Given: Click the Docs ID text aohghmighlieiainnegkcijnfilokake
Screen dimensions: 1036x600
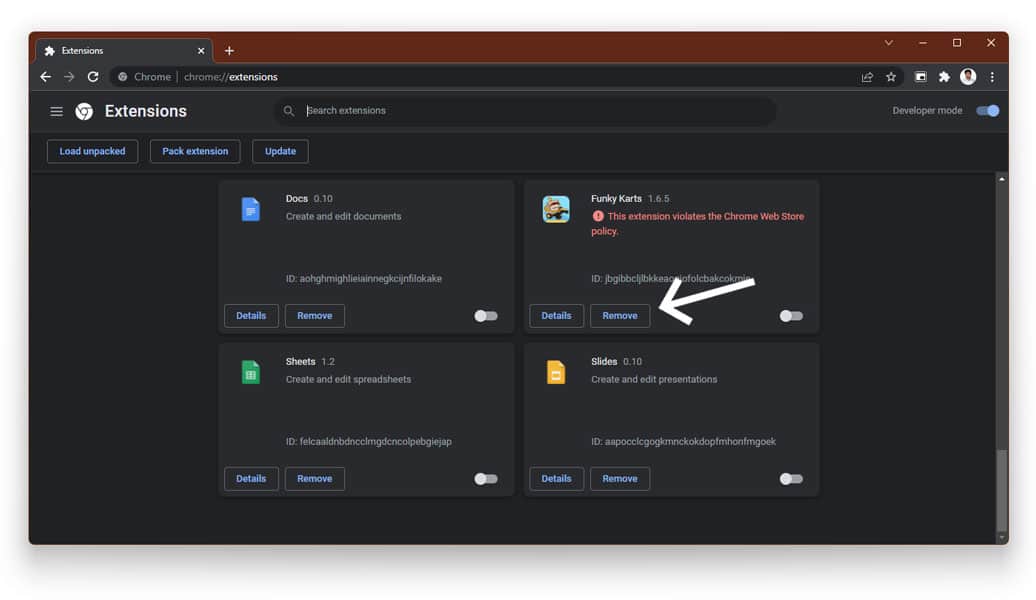Looking at the screenshot, I should click(x=371, y=279).
